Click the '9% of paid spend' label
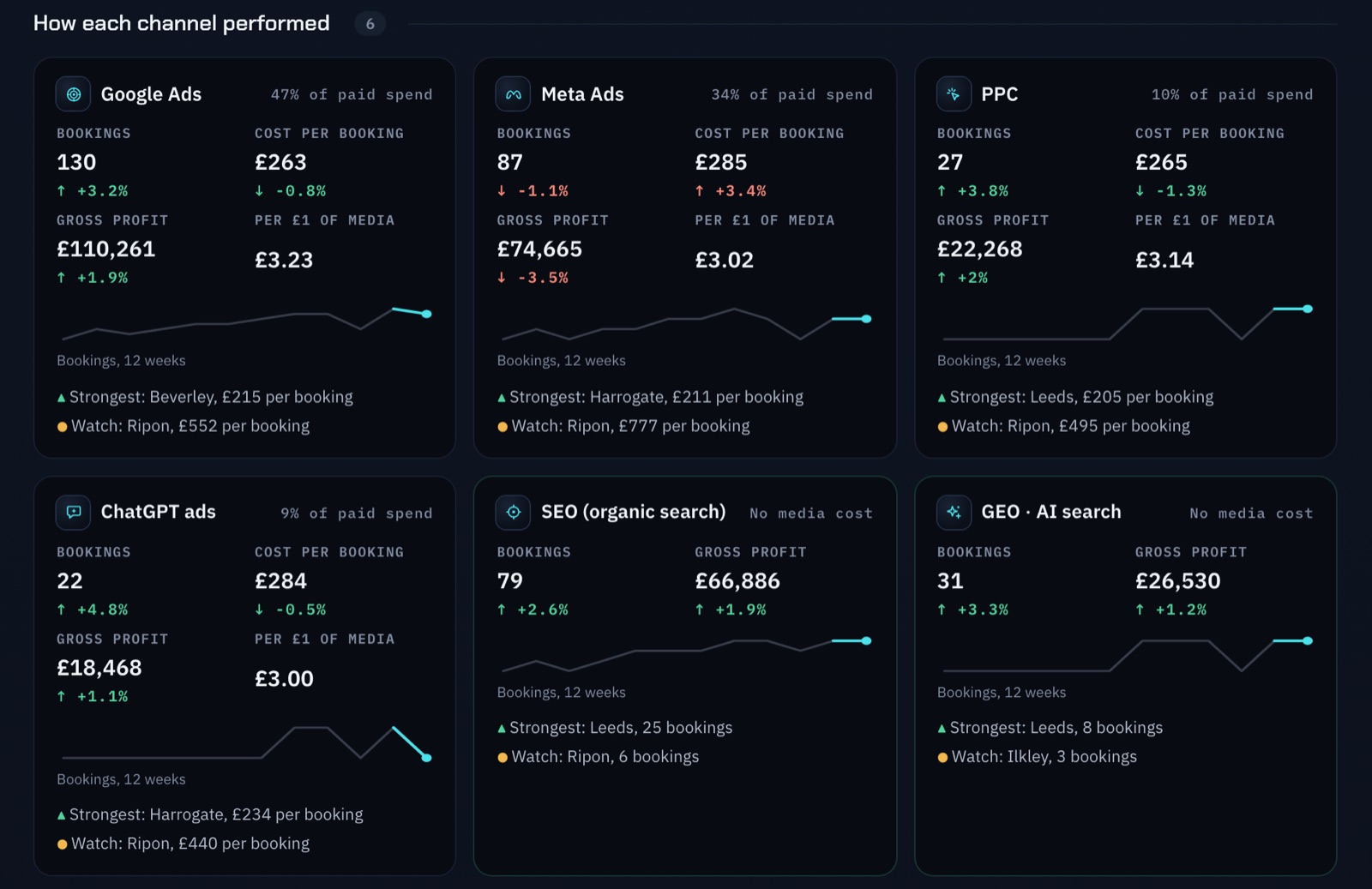The image size is (1372, 889). (357, 513)
